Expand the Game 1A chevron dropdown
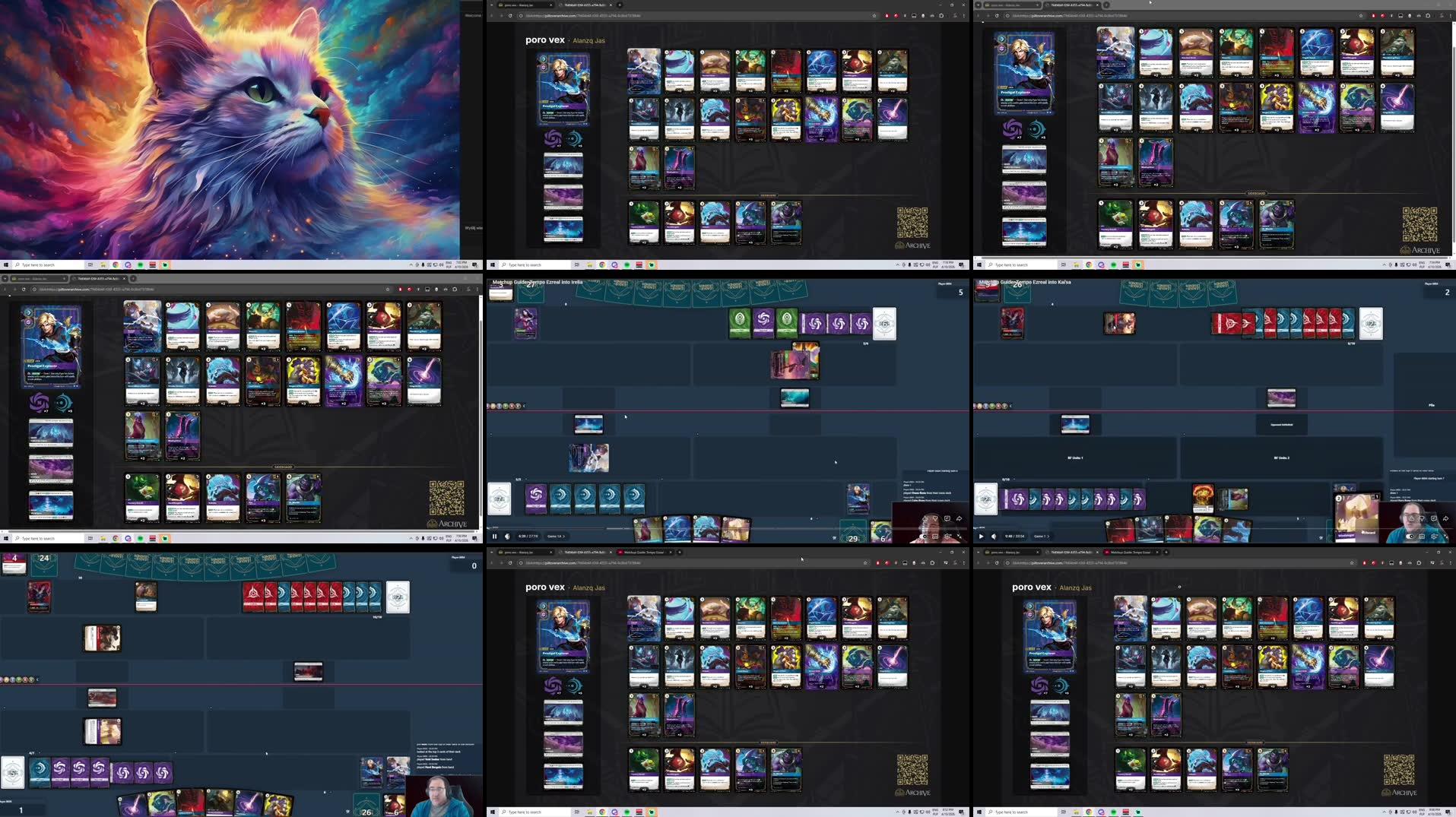The width and height of the screenshot is (1456, 817). pyautogui.click(x=560, y=536)
